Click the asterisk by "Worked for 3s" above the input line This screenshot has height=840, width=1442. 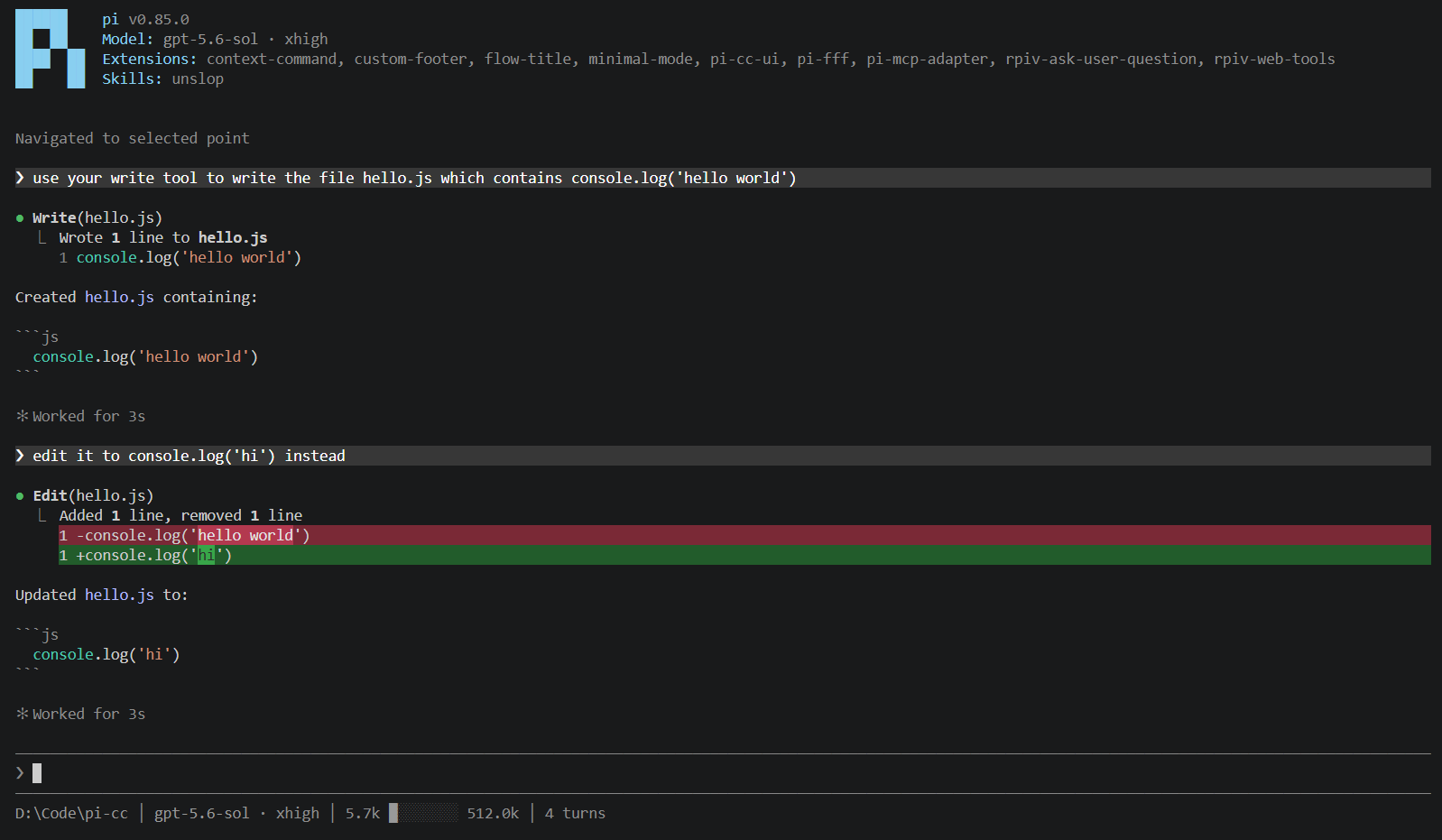coord(23,714)
